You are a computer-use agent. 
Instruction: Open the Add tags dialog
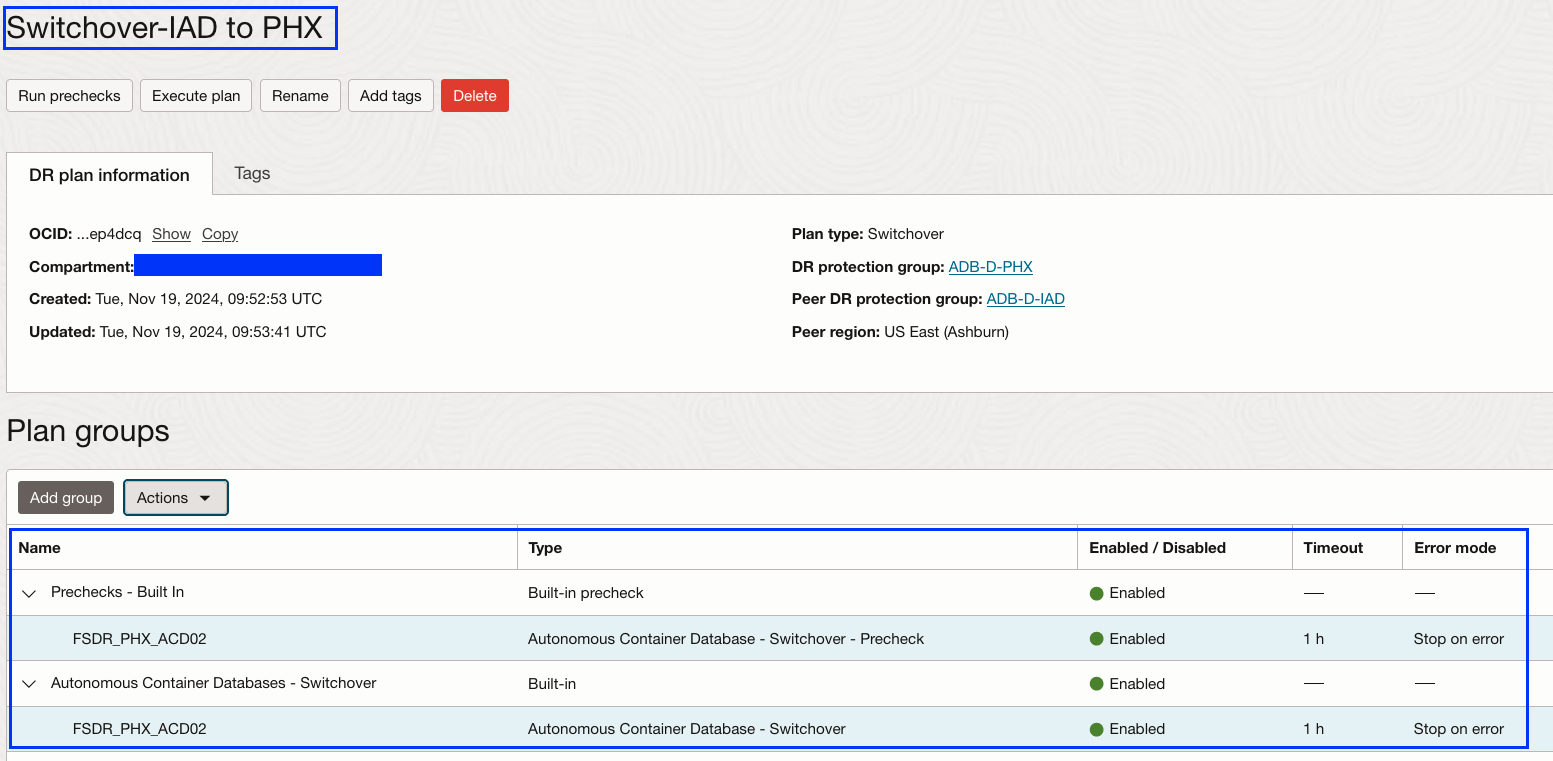391,96
